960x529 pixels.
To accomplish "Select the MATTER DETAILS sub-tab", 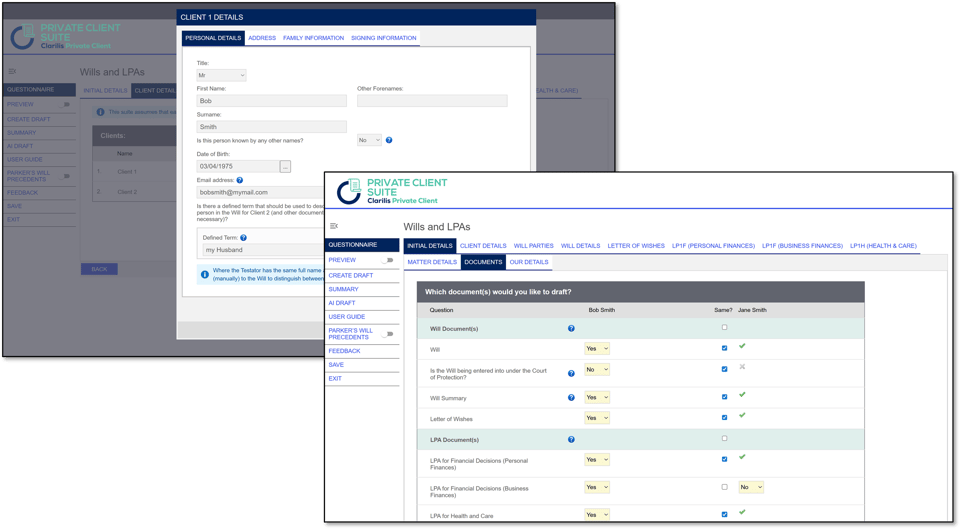I will [x=432, y=262].
